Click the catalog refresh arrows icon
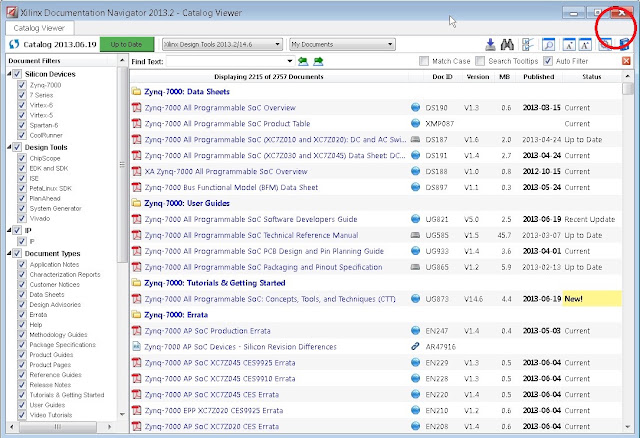 14,44
